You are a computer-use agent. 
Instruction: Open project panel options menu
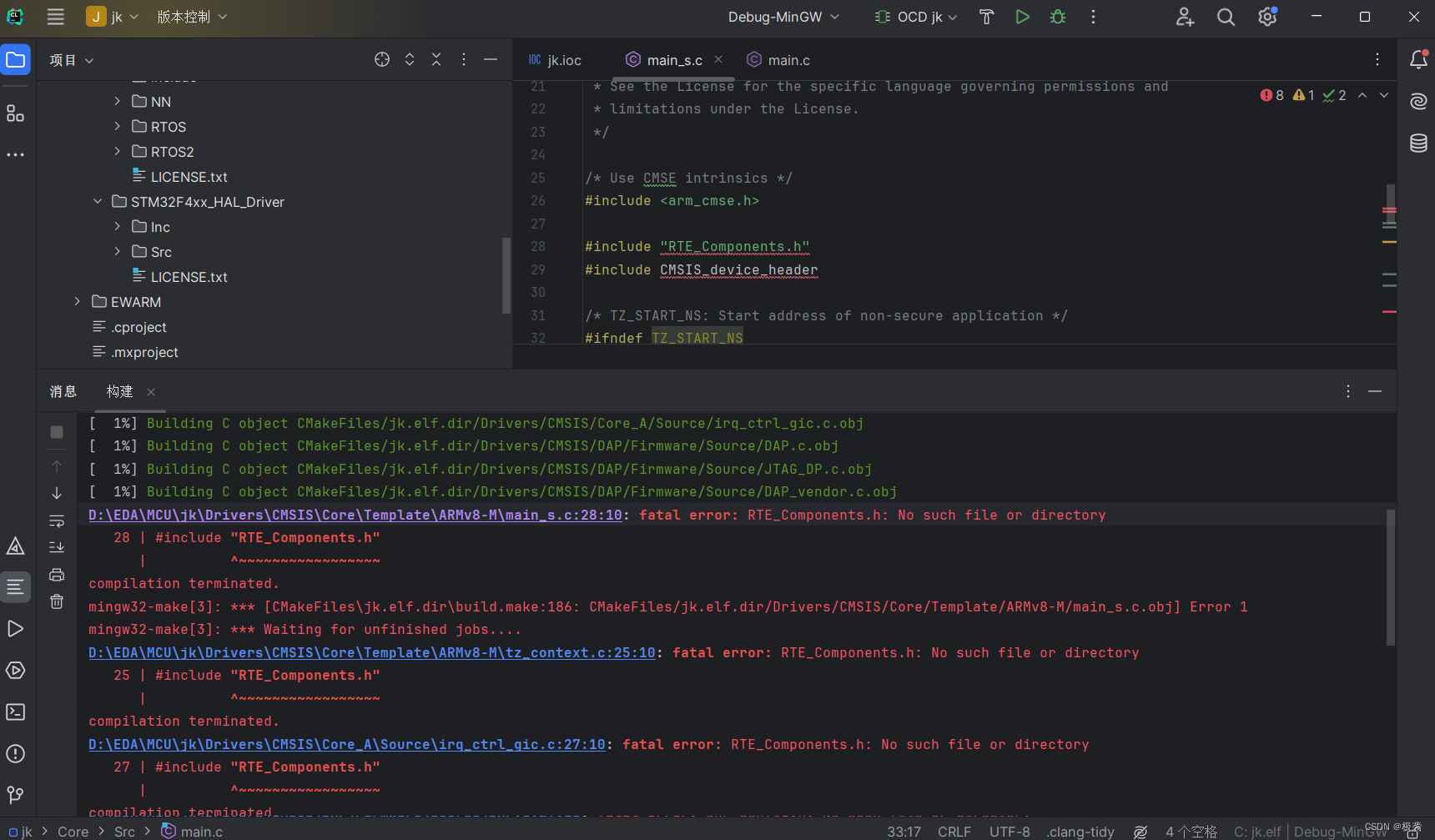[x=464, y=59]
